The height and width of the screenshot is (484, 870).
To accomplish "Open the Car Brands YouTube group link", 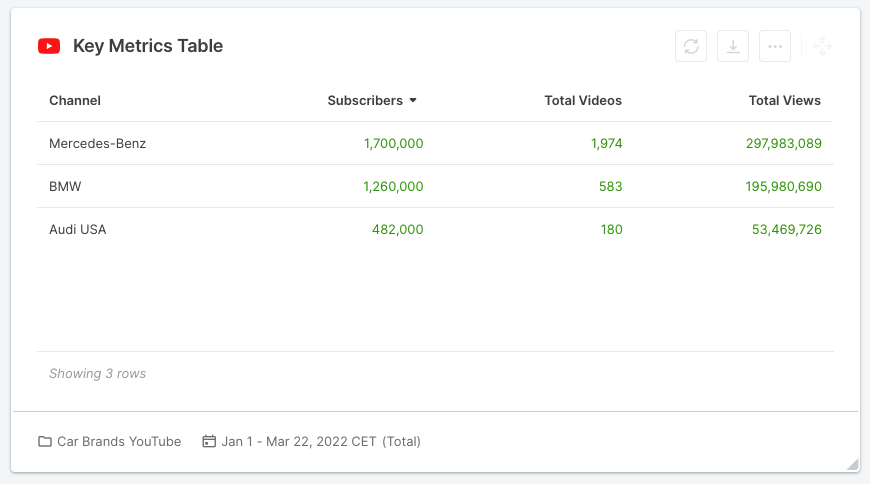I will pyautogui.click(x=119, y=441).
